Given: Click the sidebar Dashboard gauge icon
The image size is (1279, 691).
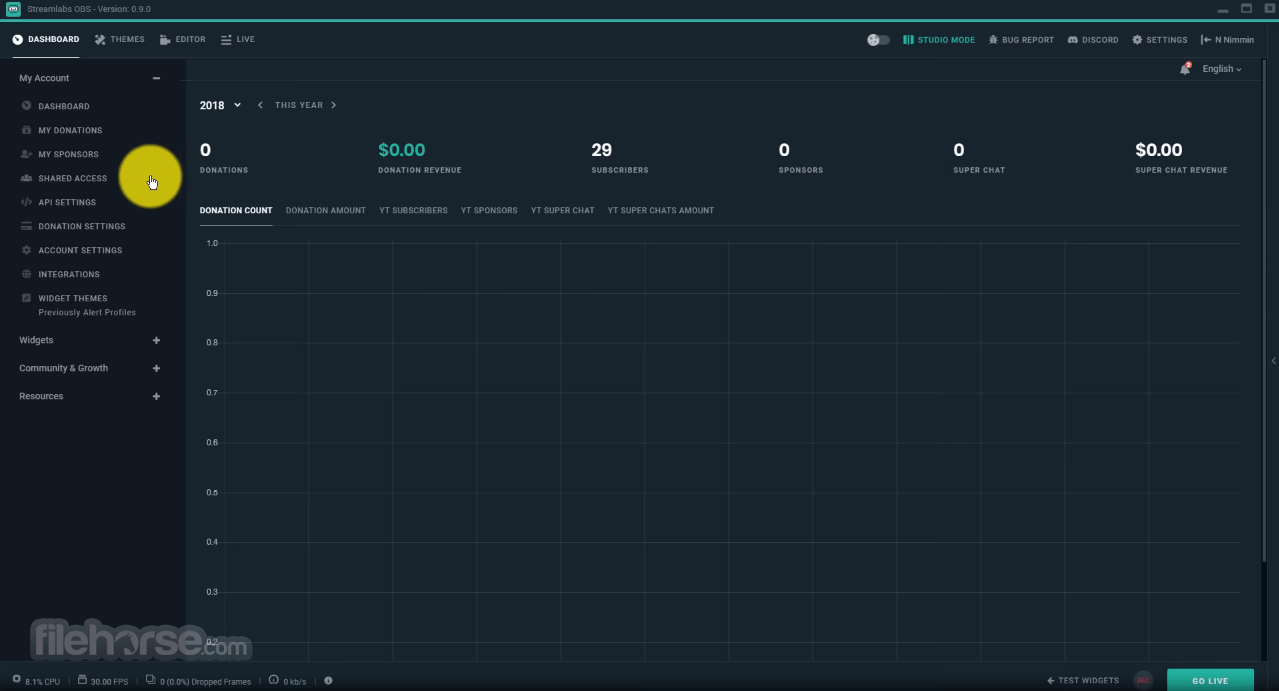Looking at the screenshot, I should (x=27, y=106).
